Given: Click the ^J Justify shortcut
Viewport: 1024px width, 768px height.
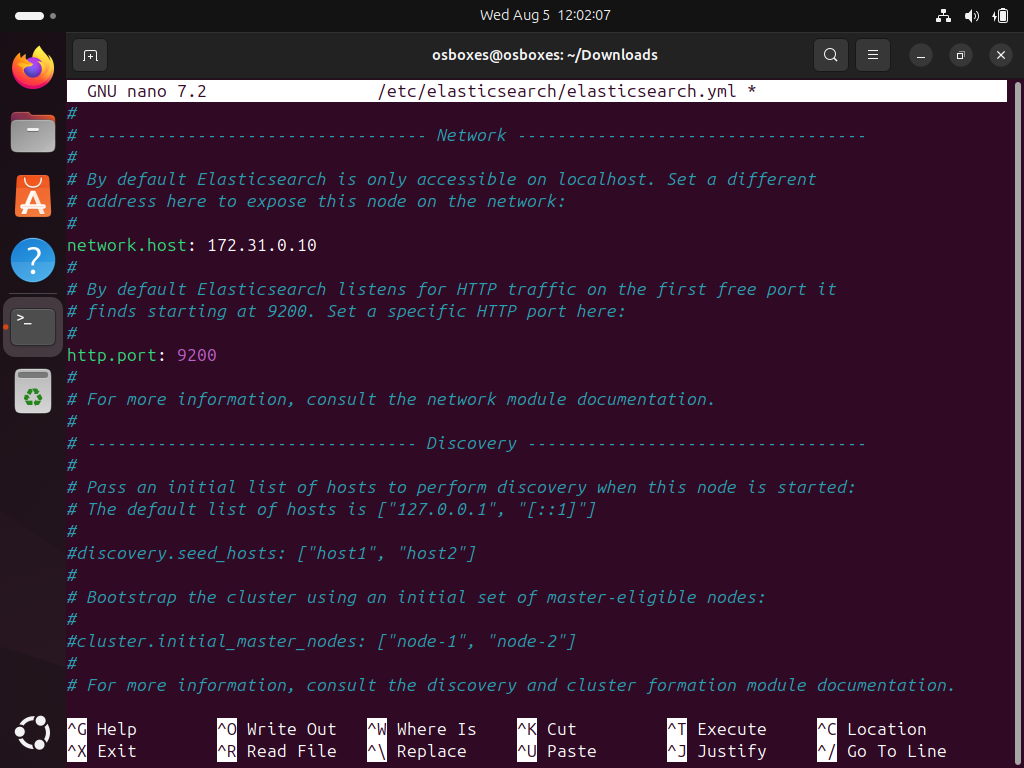Looking at the screenshot, I should (x=717, y=751).
